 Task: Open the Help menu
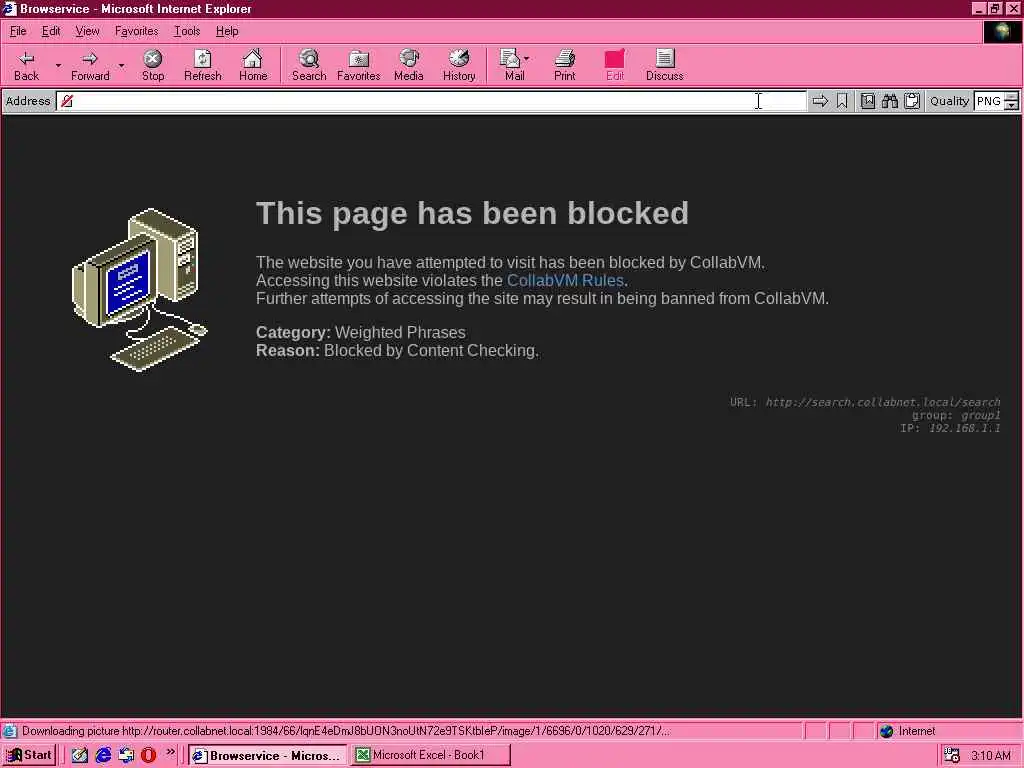[x=227, y=31]
